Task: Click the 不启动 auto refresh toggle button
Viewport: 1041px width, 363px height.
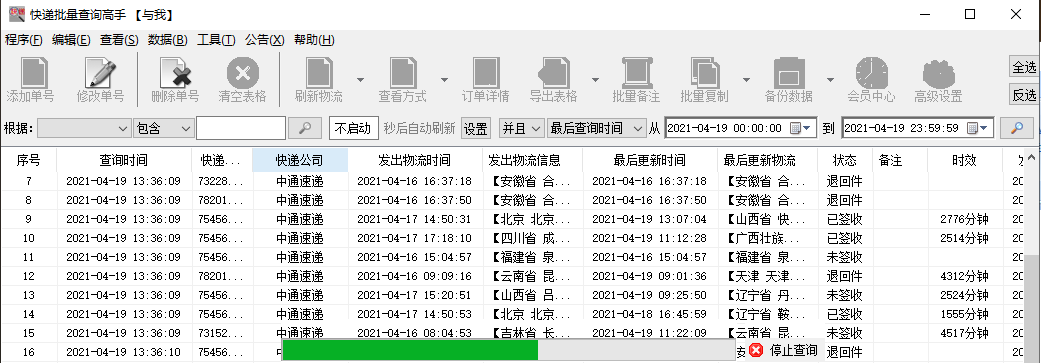Action: tap(353, 128)
